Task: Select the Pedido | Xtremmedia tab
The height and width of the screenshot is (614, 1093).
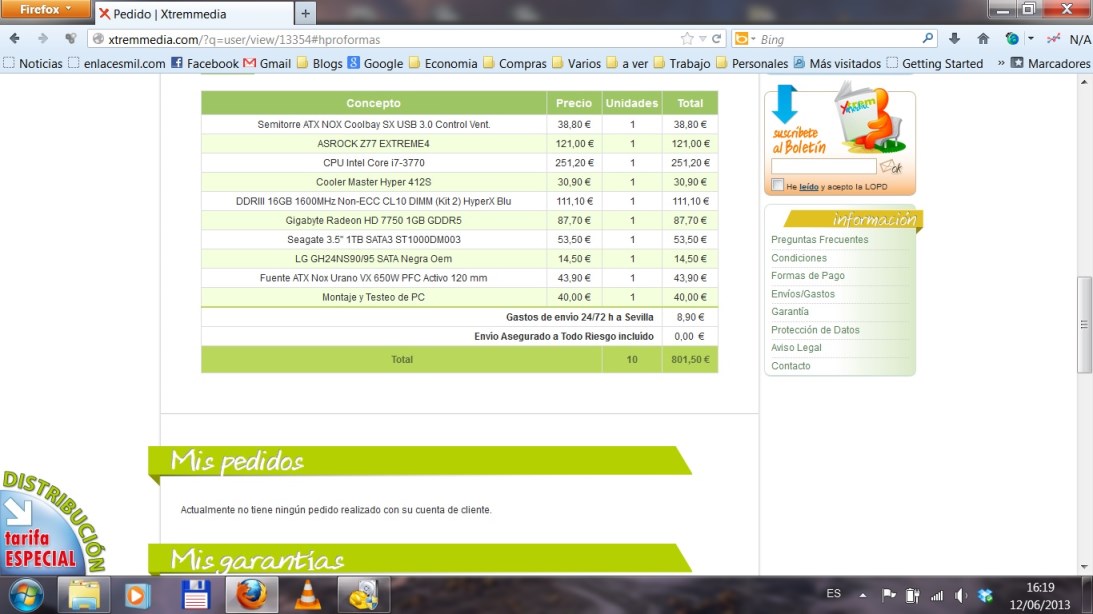Action: [x=194, y=13]
